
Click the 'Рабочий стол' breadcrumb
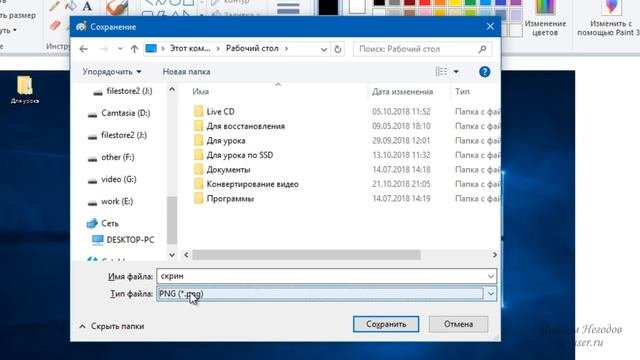252,49
